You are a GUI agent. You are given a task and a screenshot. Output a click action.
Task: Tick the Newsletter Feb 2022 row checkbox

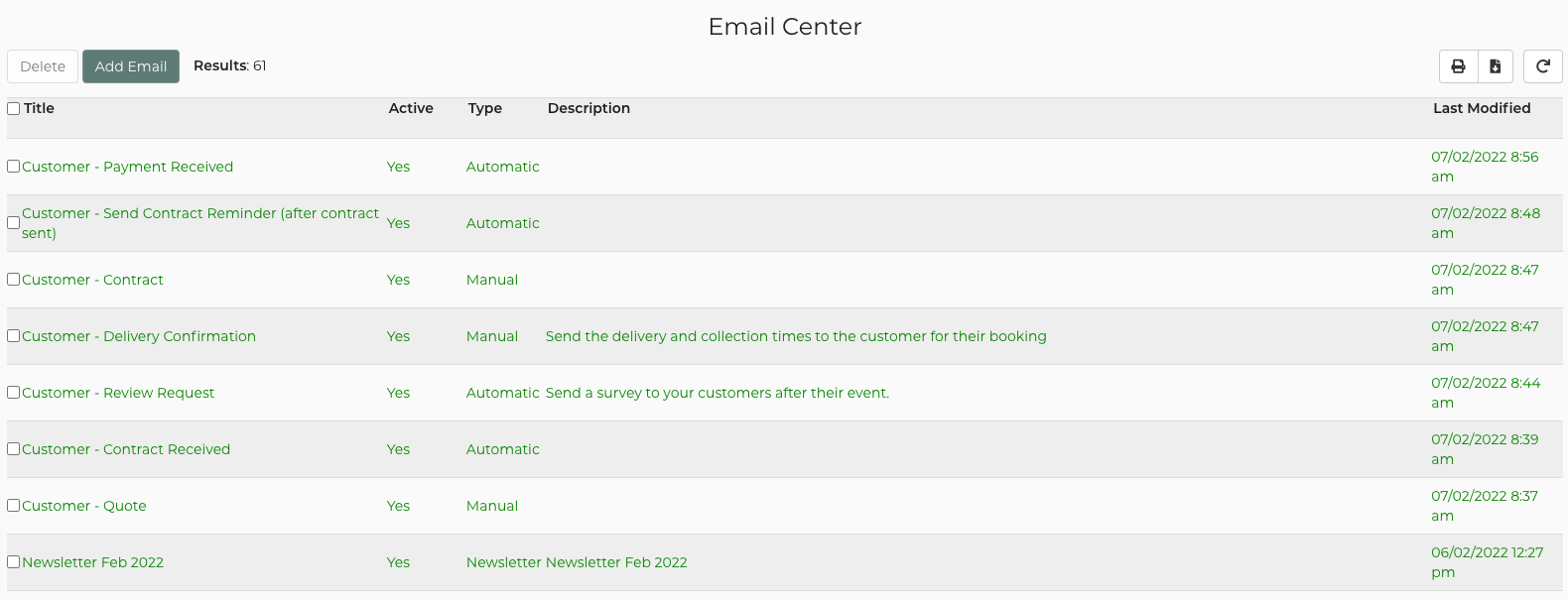tap(14, 562)
